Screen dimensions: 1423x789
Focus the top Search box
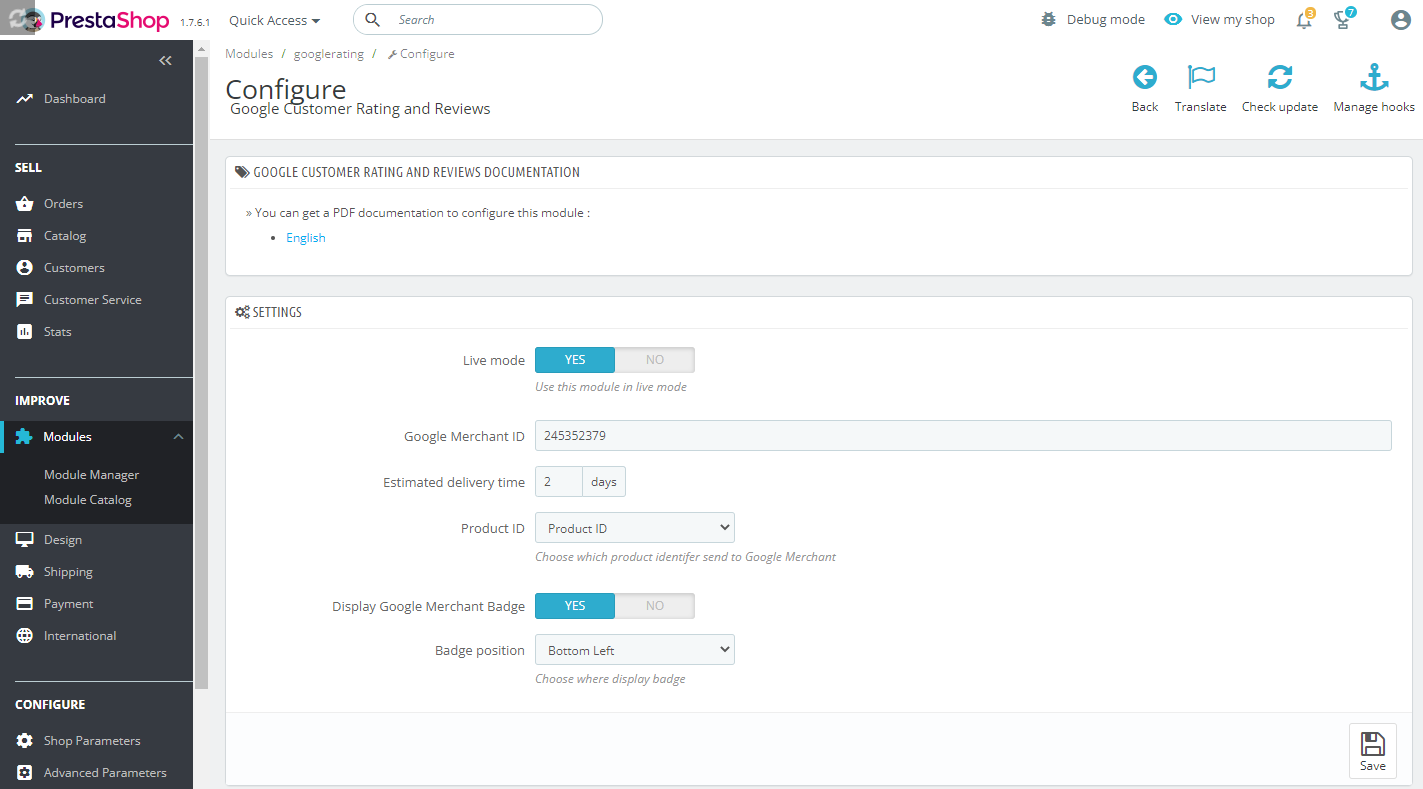[x=478, y=19]
